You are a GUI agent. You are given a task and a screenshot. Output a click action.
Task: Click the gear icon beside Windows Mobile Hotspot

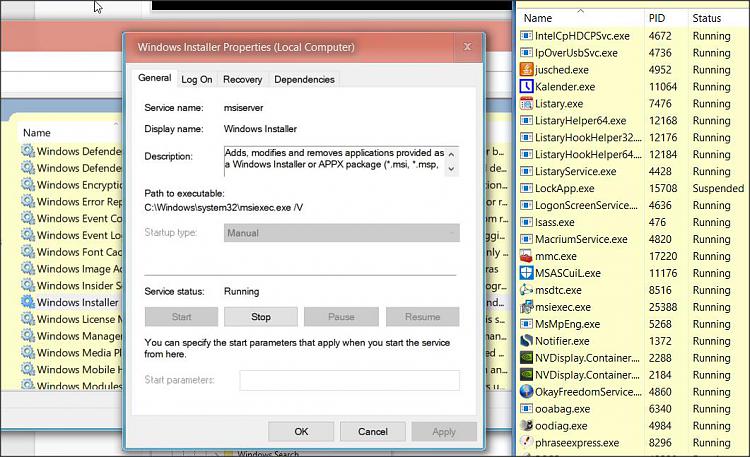tap(28, 369)
